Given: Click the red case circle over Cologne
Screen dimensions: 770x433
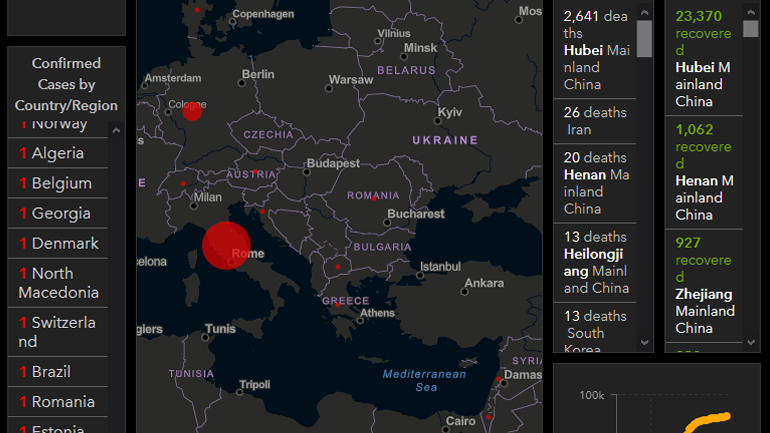Looking at the screenshot, I should click(192, 111).
